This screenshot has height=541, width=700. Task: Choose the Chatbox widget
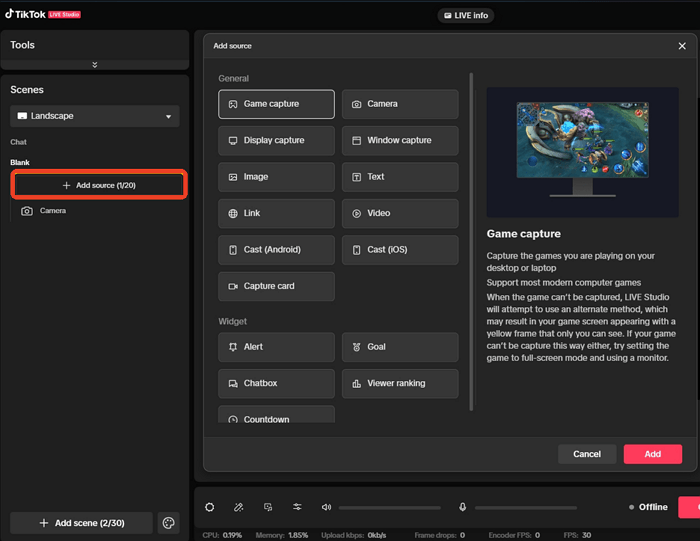tap(276, 383)
